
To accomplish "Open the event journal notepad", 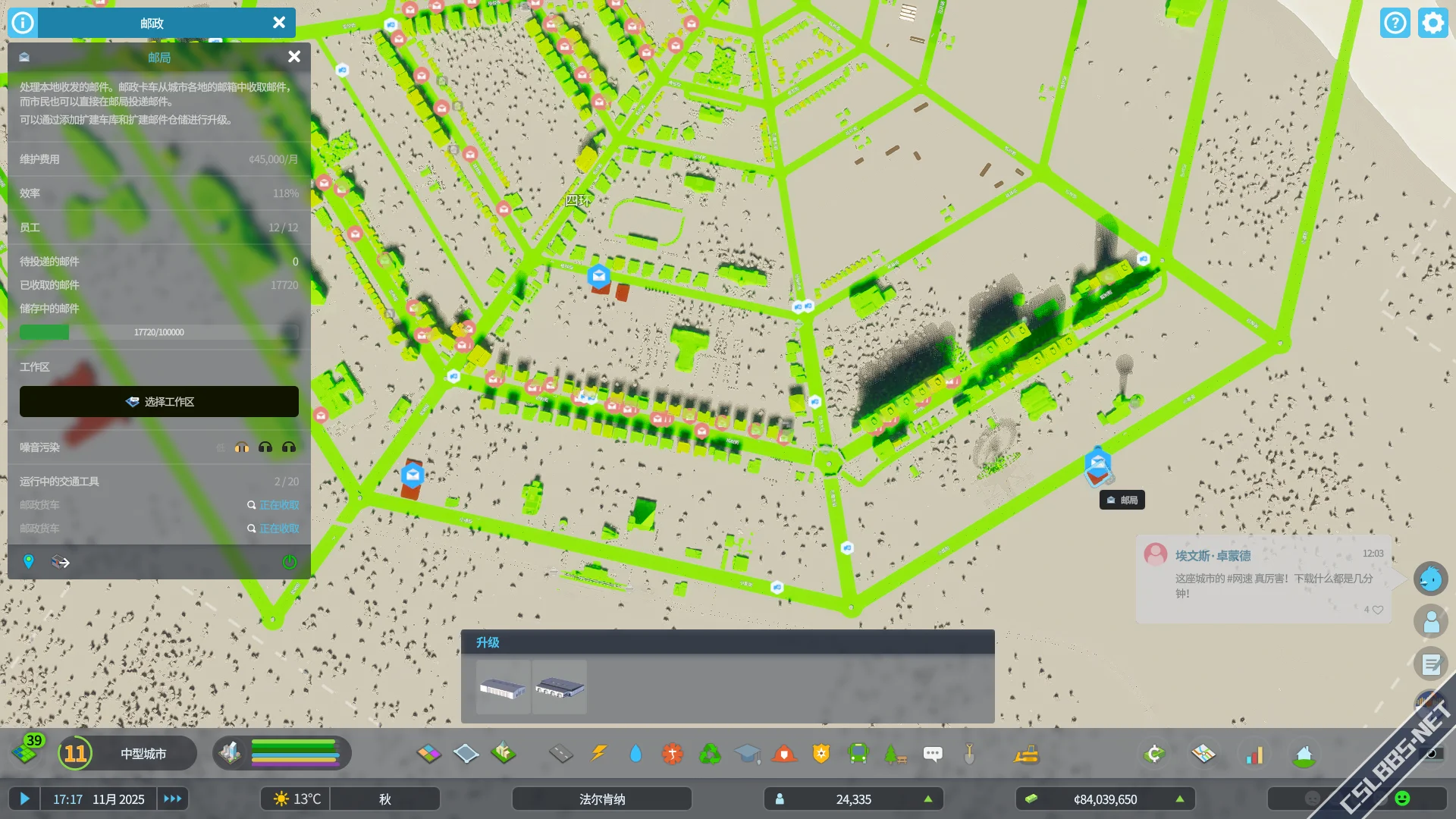I will pos(1431,664).
